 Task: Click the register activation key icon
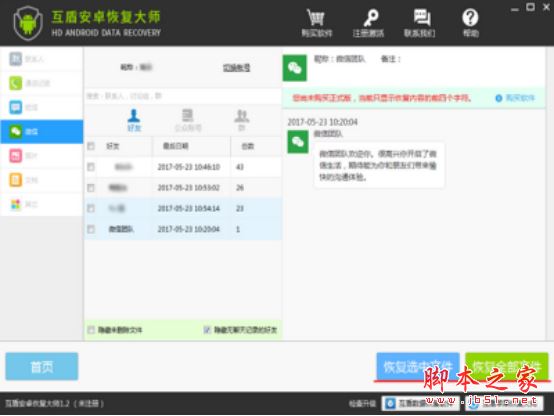[x=370, y=18]
